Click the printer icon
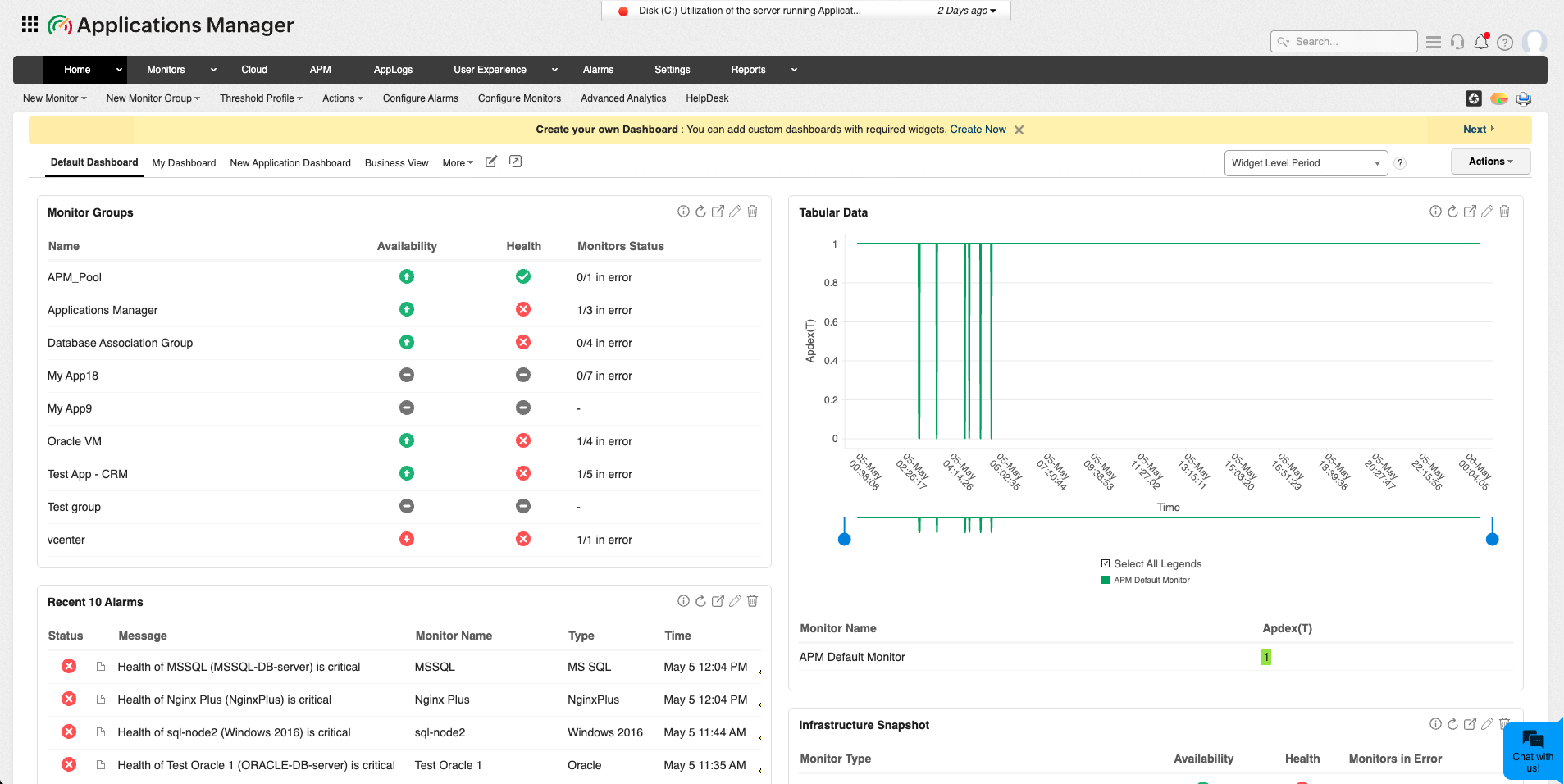 [1524, 98]
